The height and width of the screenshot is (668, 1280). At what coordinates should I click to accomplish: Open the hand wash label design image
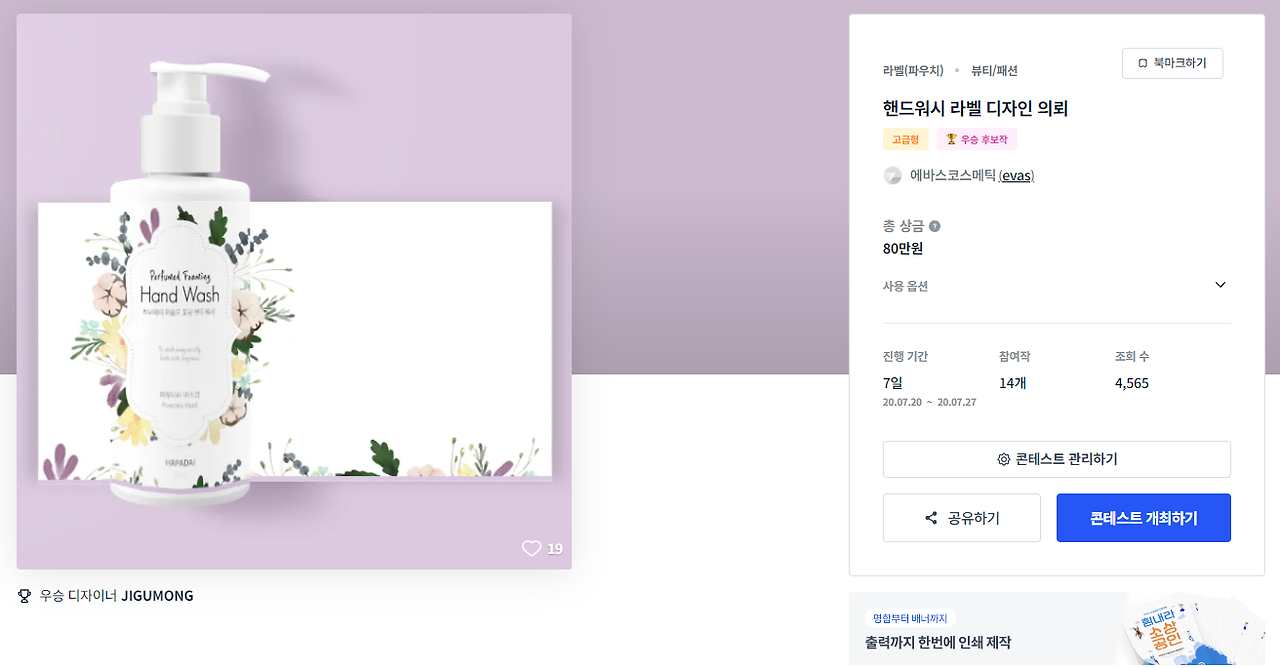[x=294, y=291]
